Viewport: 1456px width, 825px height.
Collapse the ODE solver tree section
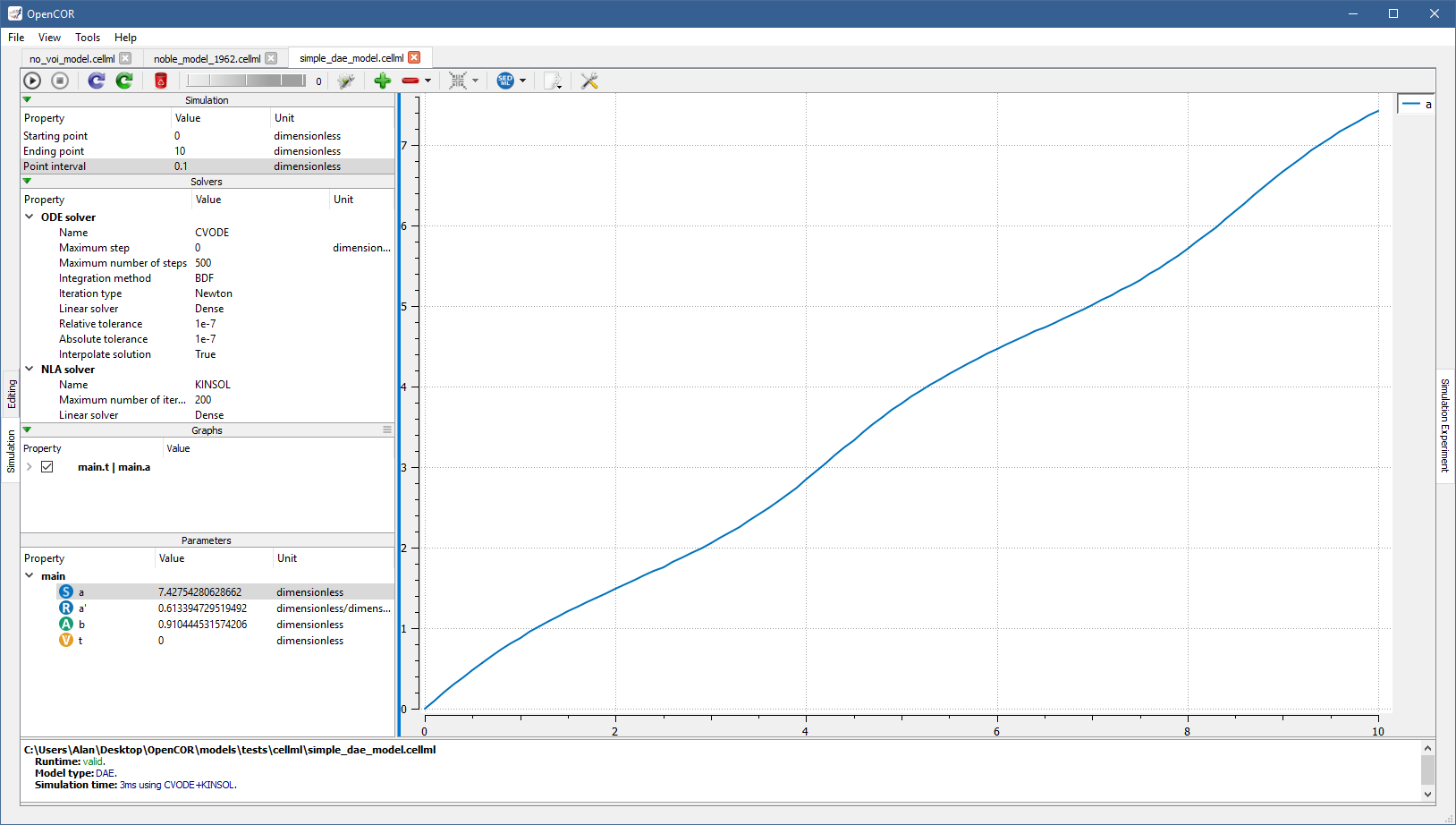(30, 217)
